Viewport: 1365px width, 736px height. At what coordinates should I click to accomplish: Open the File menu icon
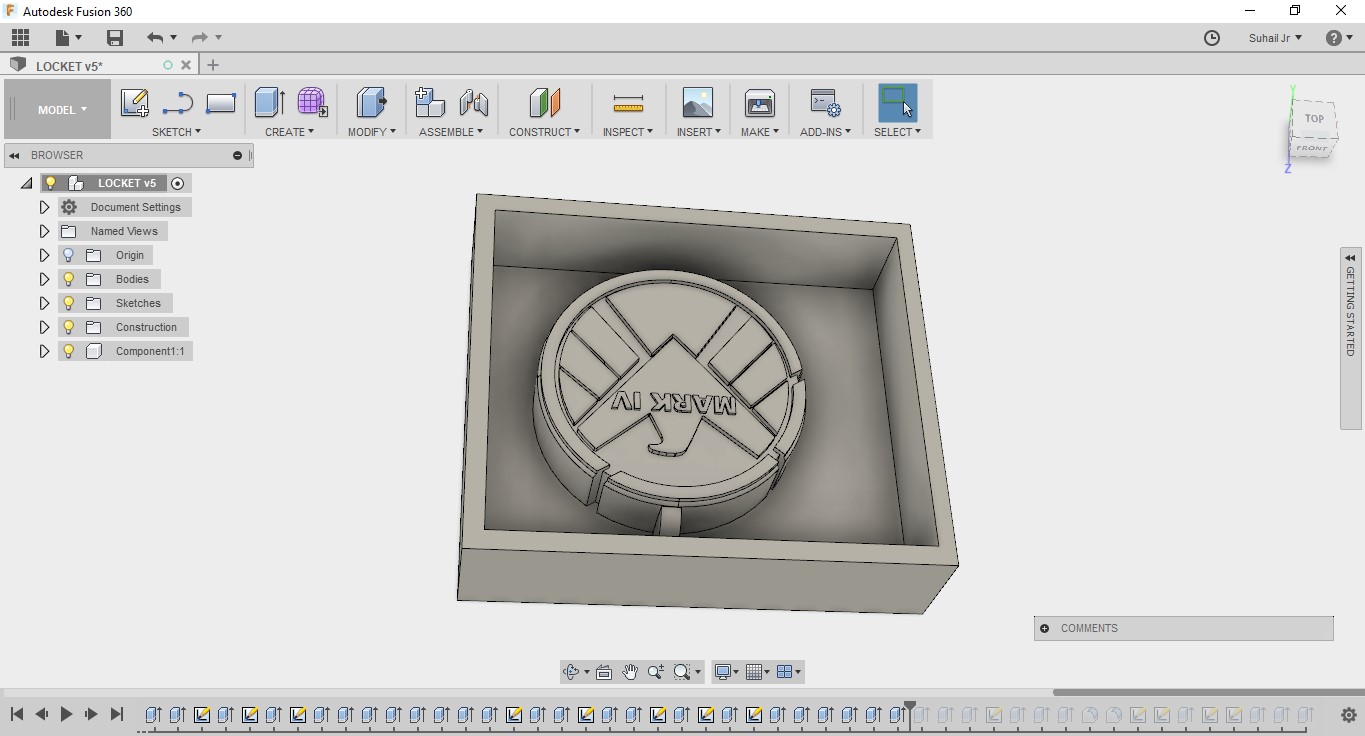click(x=68, y=38)
